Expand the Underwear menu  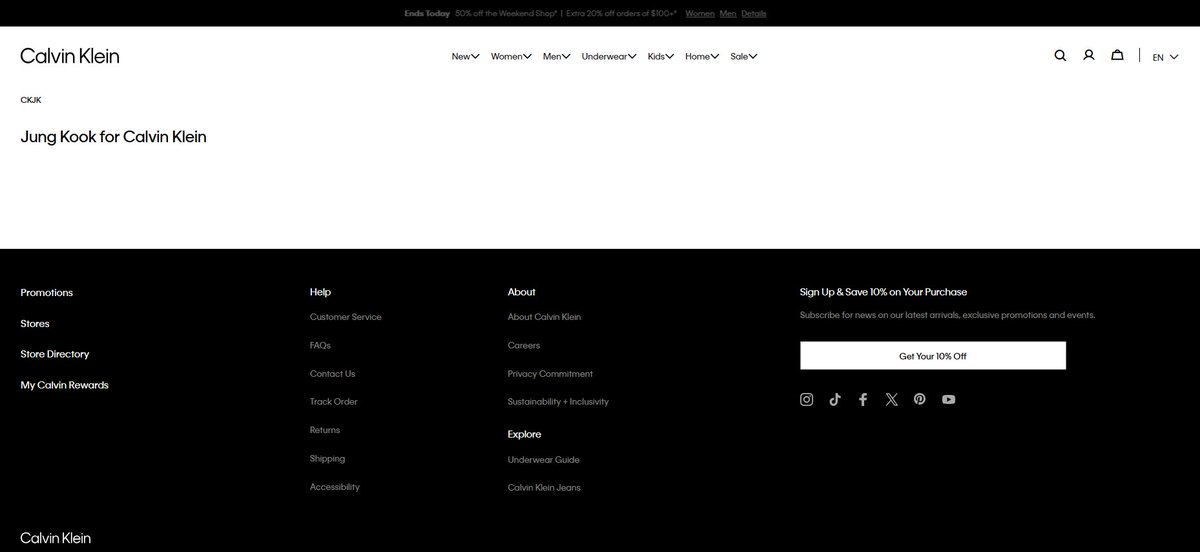(x=609, y=57)
